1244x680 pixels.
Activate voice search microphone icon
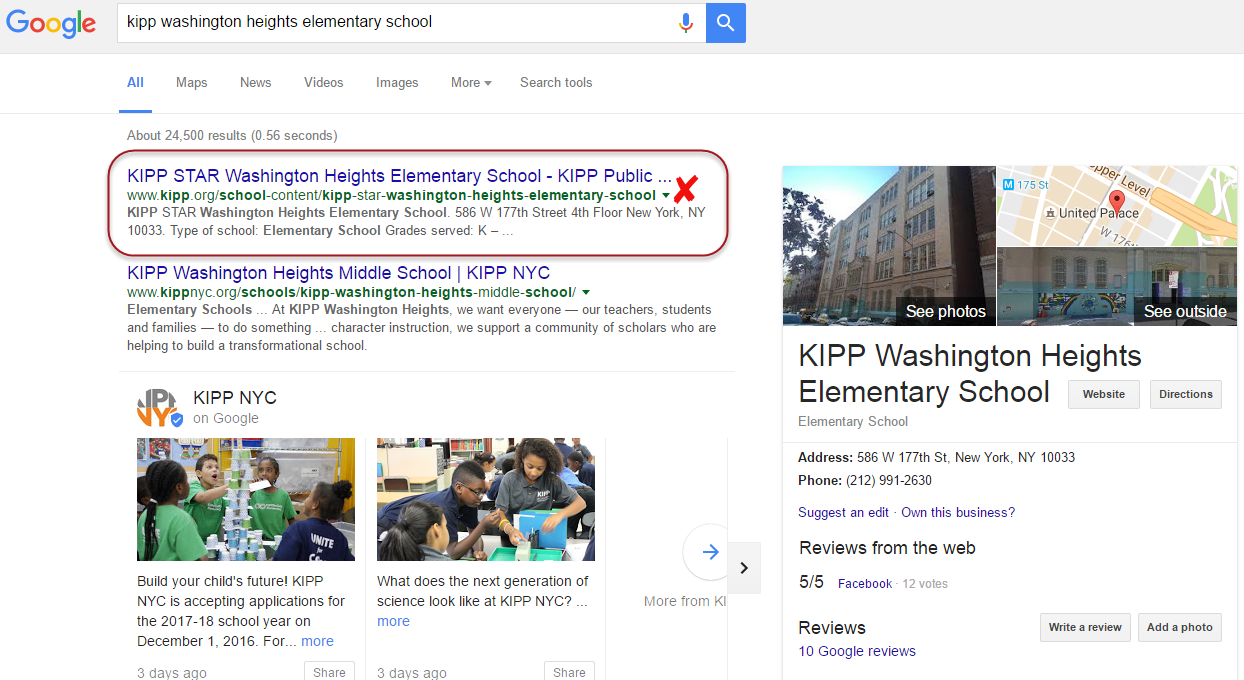click(x=686, y=22)
